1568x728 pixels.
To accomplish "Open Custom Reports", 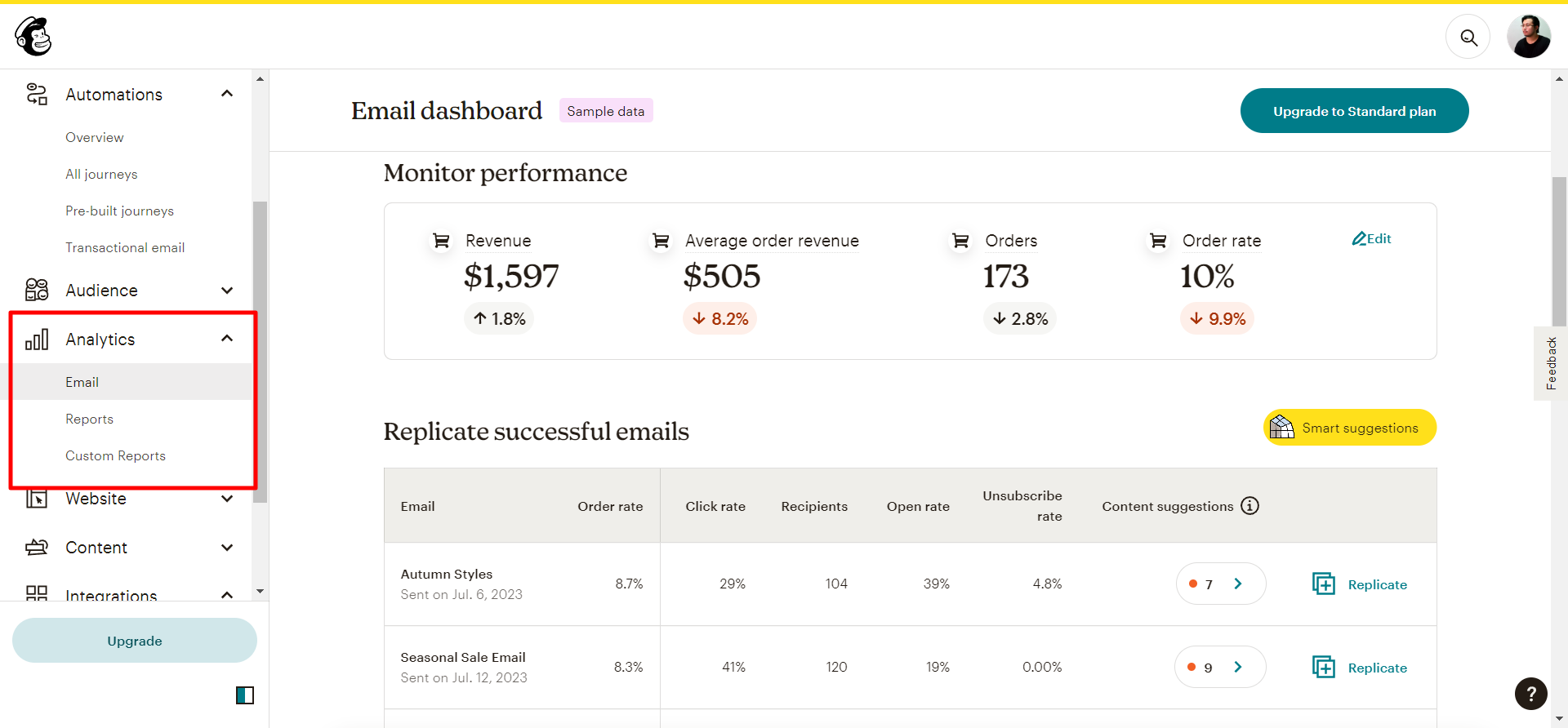I will [115, 455].
